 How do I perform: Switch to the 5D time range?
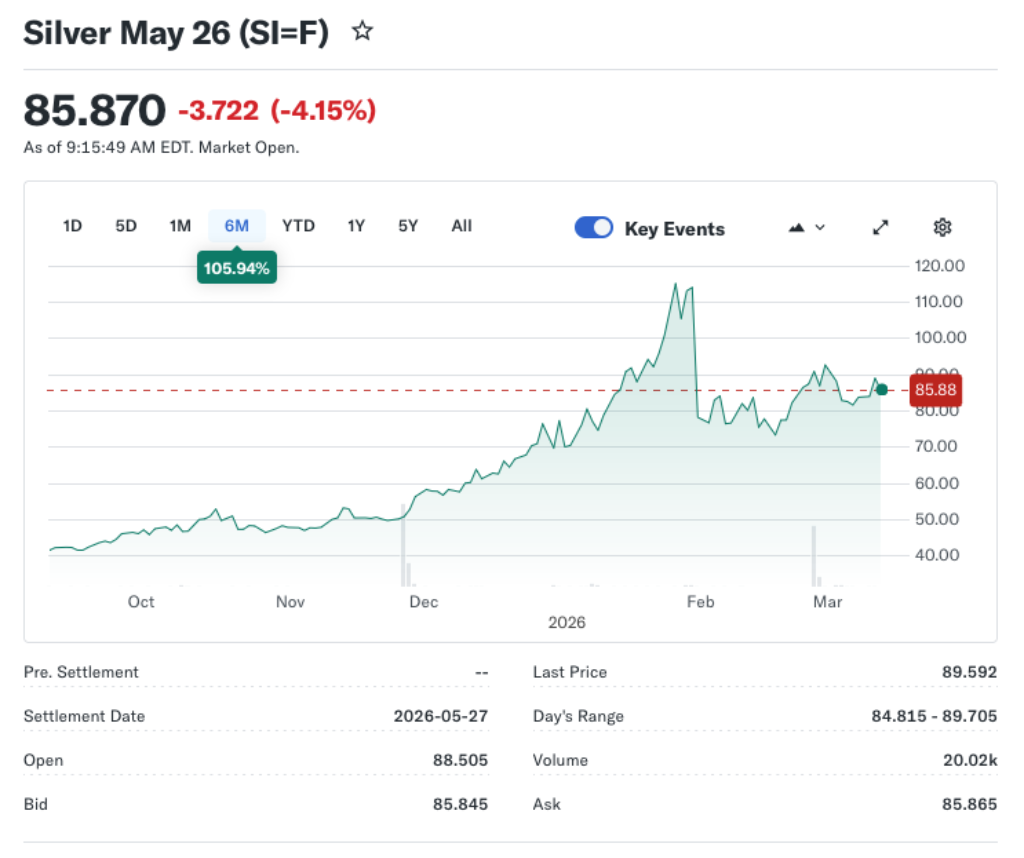click(125, 226)
